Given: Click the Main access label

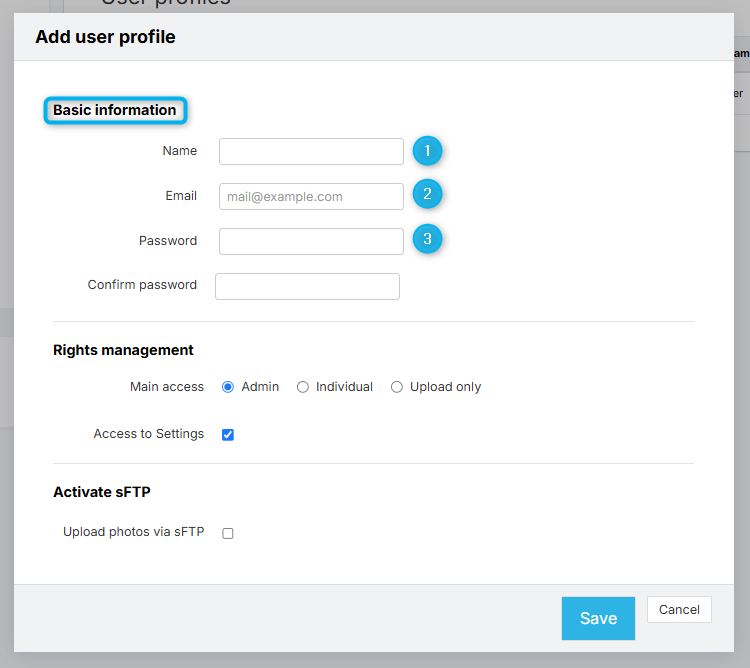Looking at the screenshot, I should [x=167, y=386].
